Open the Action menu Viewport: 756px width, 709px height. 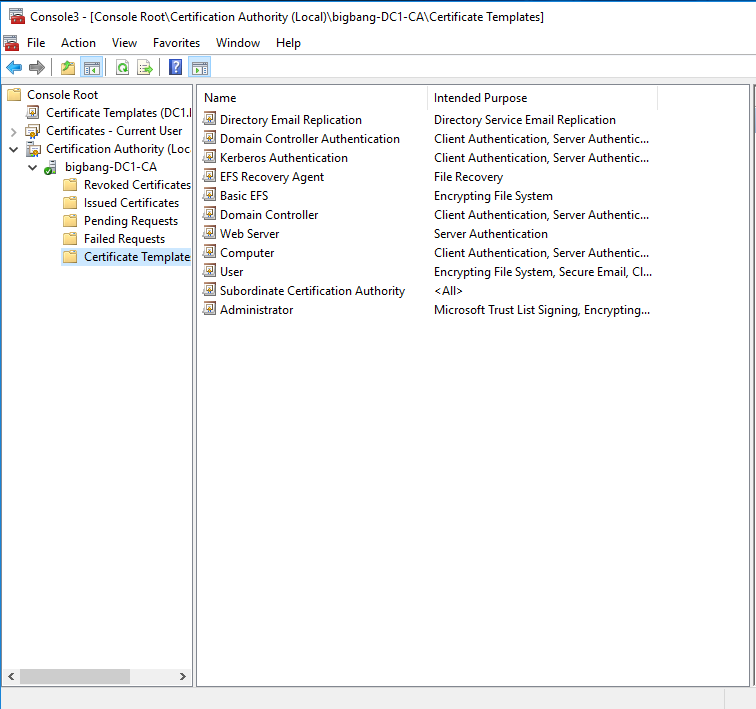(x=78, y=43)
